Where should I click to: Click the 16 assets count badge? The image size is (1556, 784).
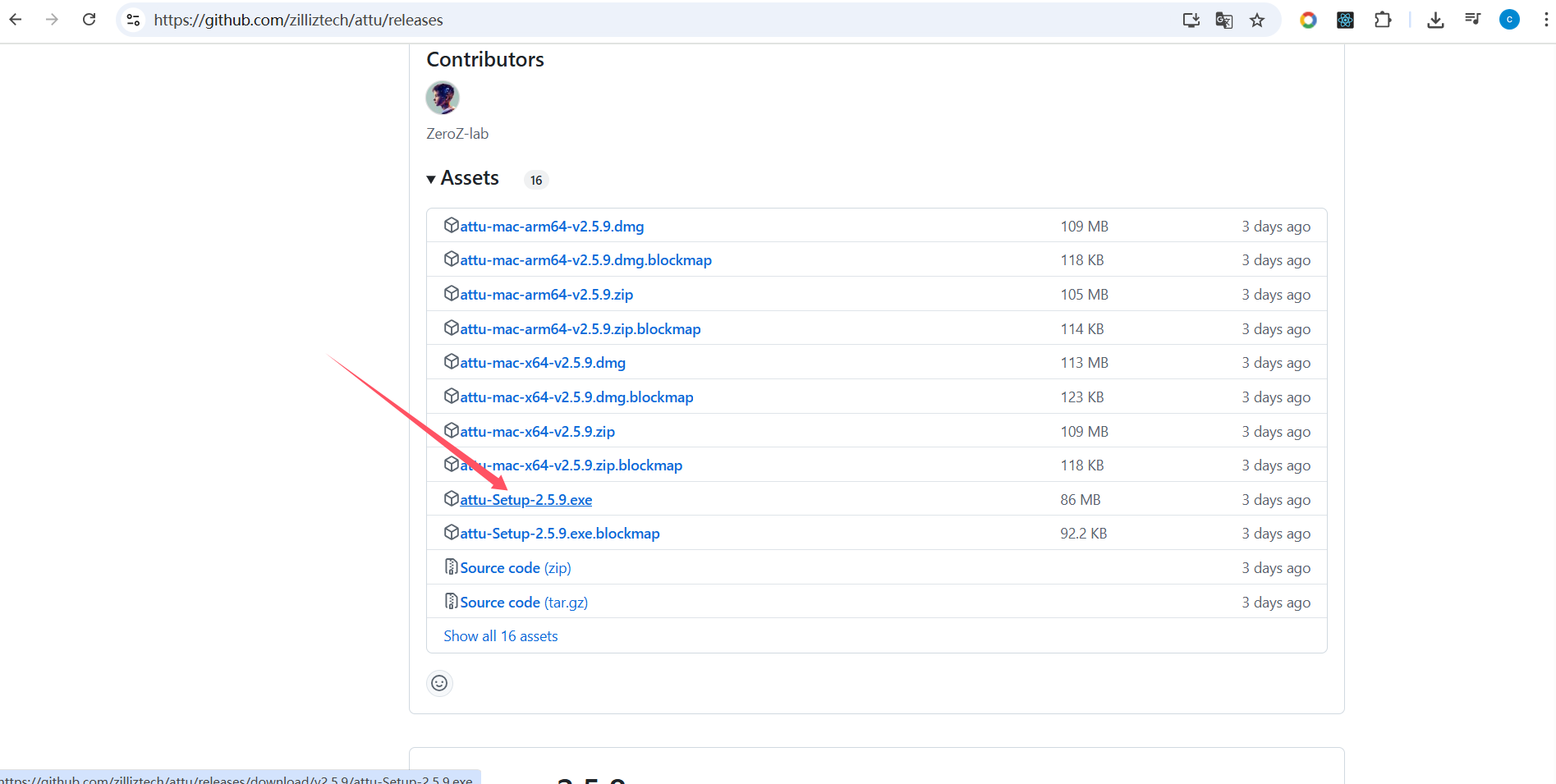pyautogui.click(x=536, y=180)
